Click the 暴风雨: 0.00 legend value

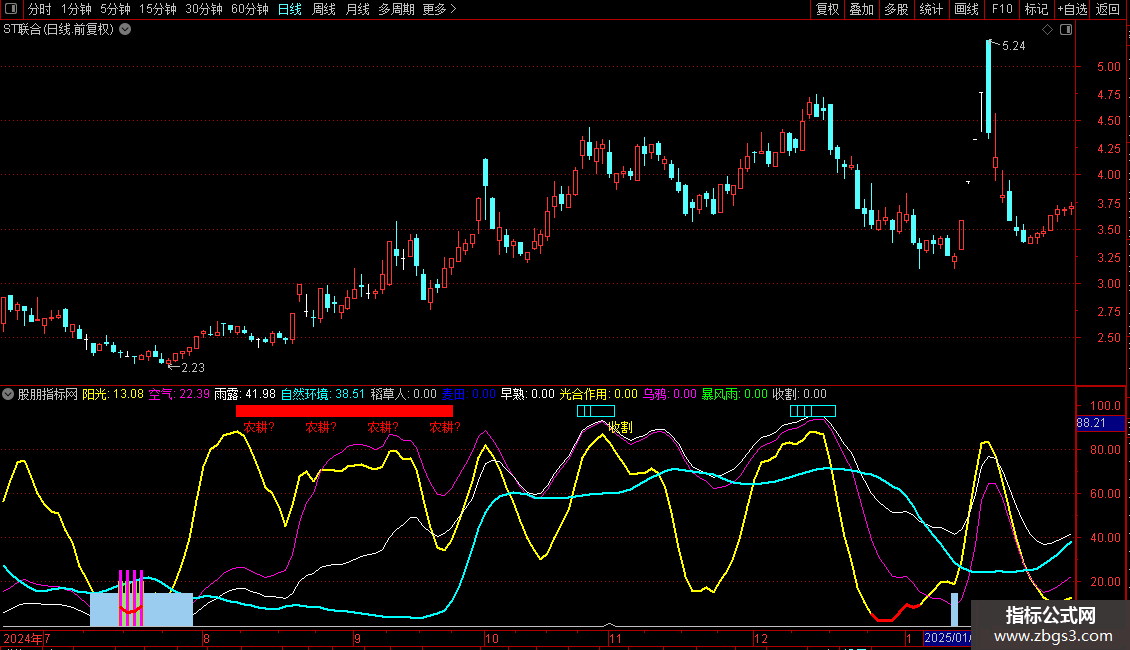[x=734, y=394]
